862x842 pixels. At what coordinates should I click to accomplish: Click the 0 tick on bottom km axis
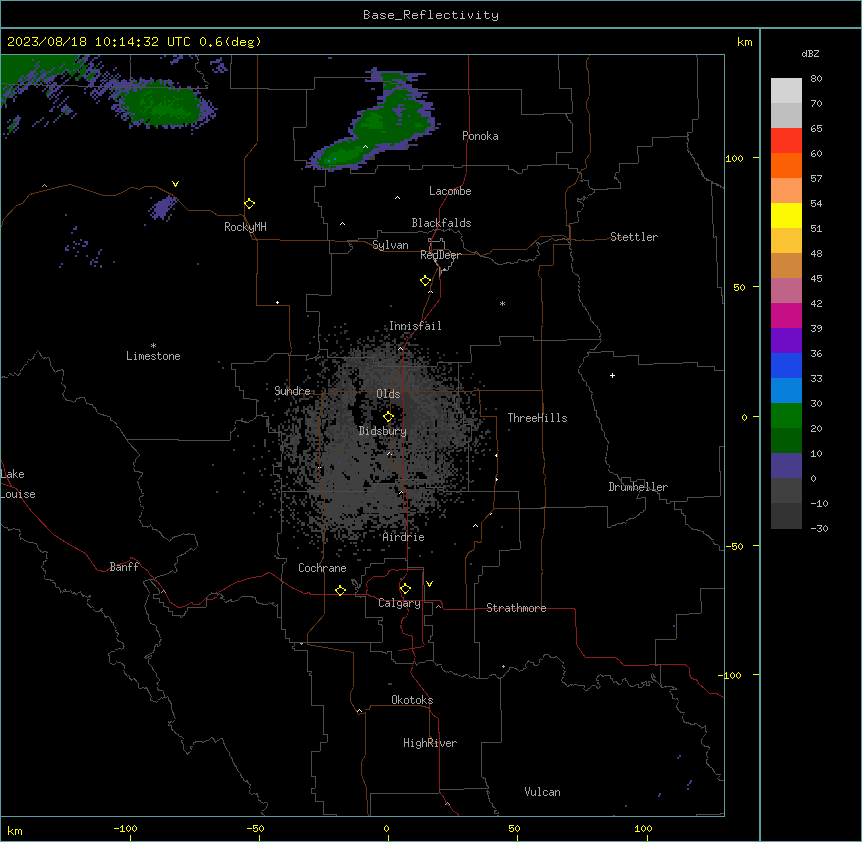point(386,828)
